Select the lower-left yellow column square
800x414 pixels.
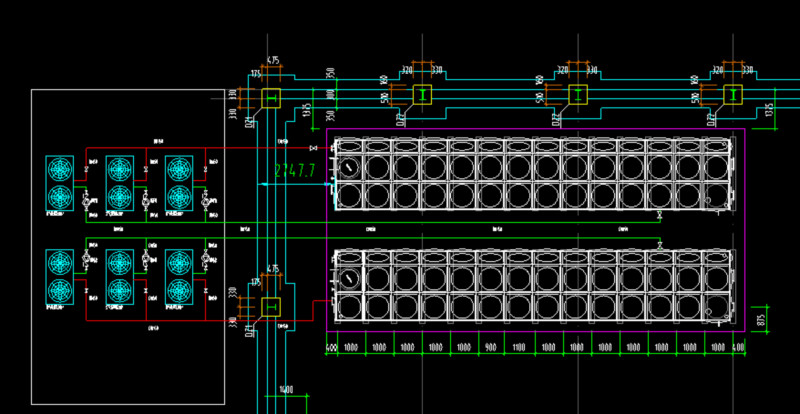click(271, 305)
